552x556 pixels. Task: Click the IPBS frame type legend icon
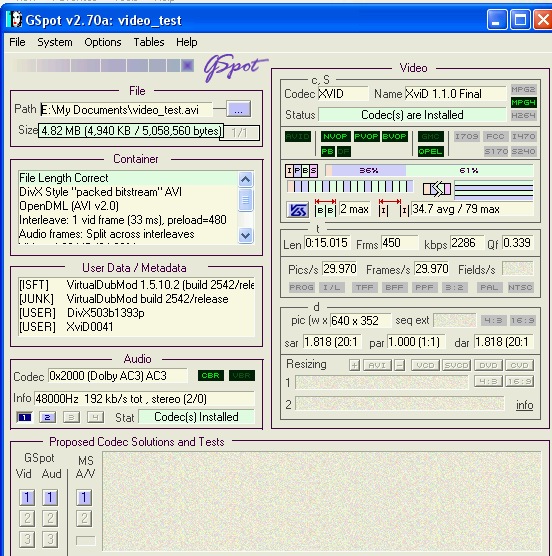tap(301, 171)
